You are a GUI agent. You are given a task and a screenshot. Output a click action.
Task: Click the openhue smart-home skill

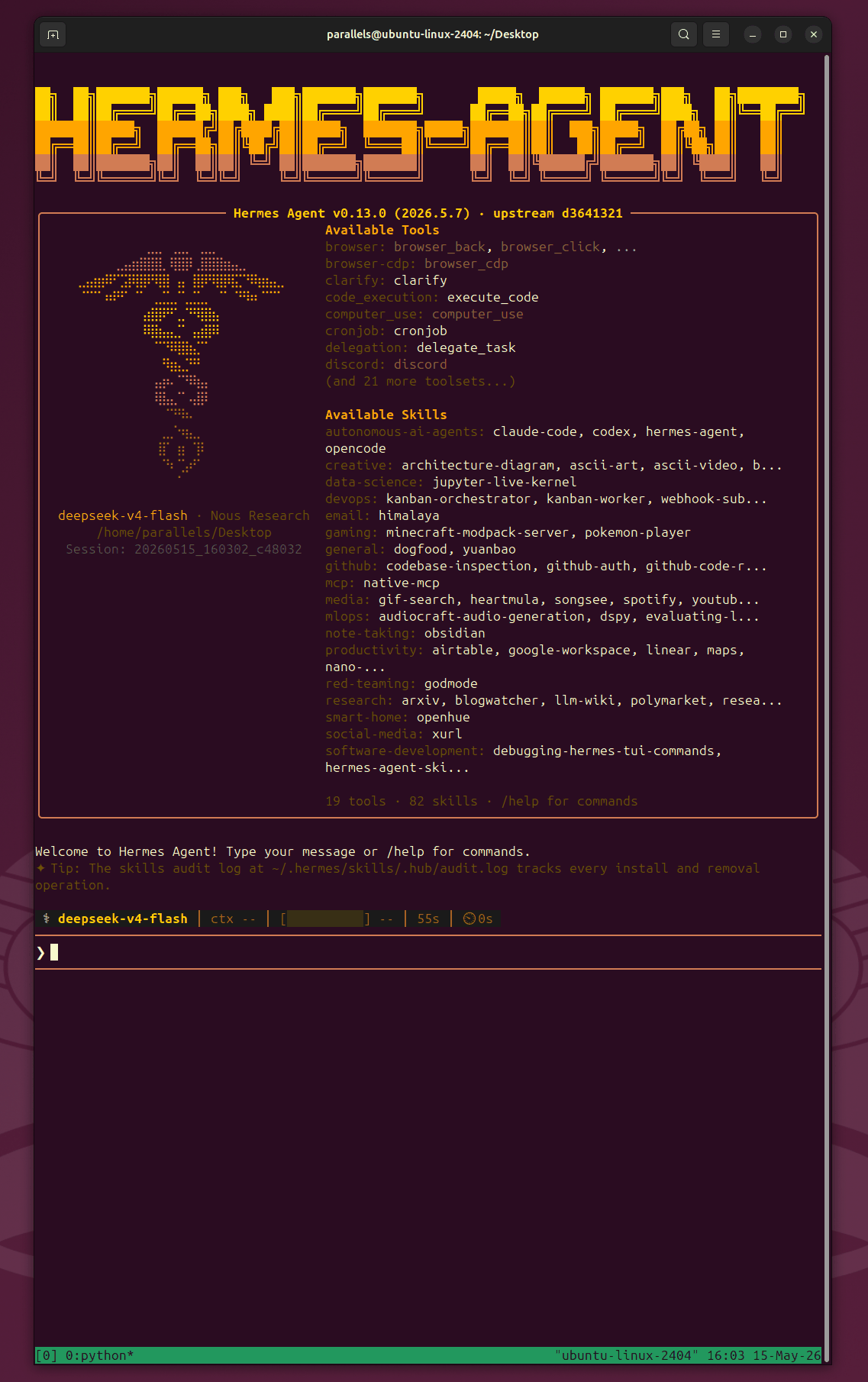pyautogui.click(x=444, y=717)
